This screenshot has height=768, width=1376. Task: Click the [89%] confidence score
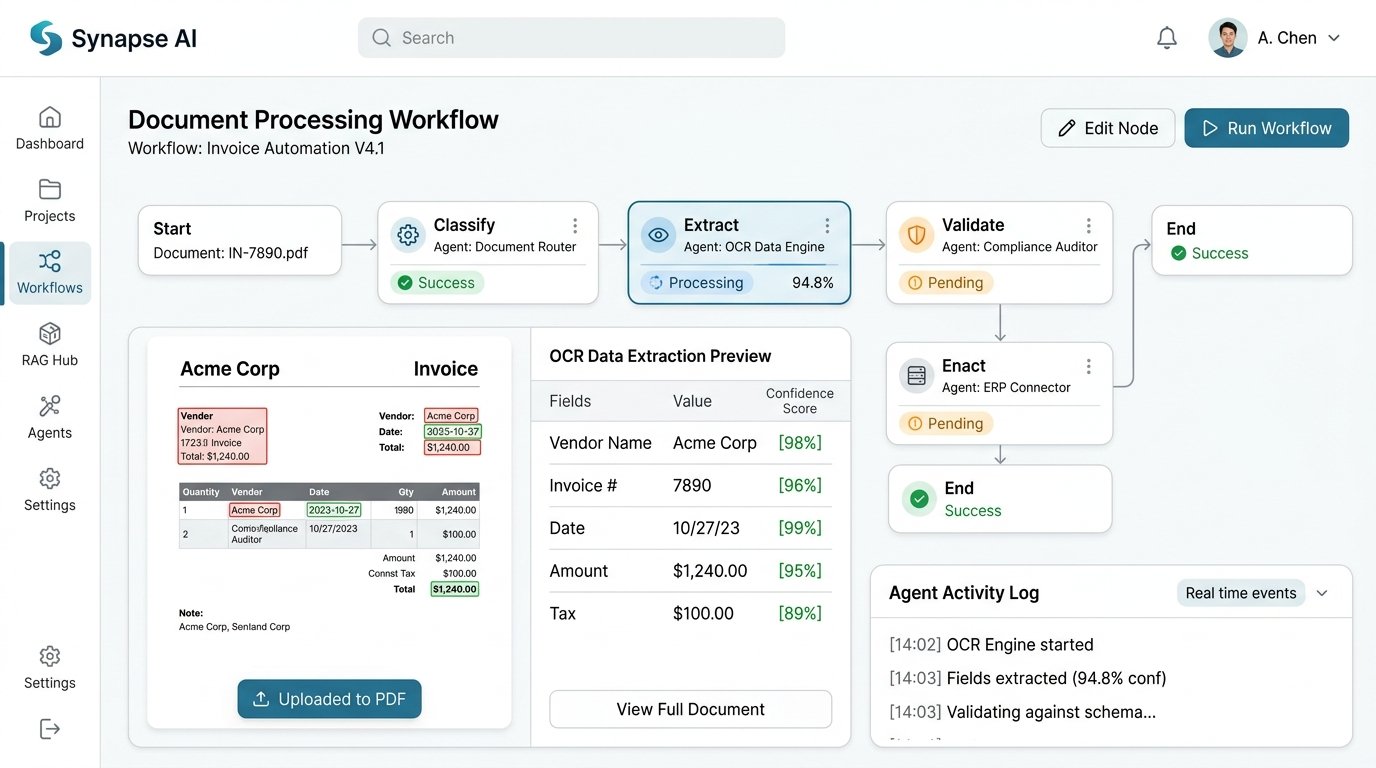coord(800,614)
